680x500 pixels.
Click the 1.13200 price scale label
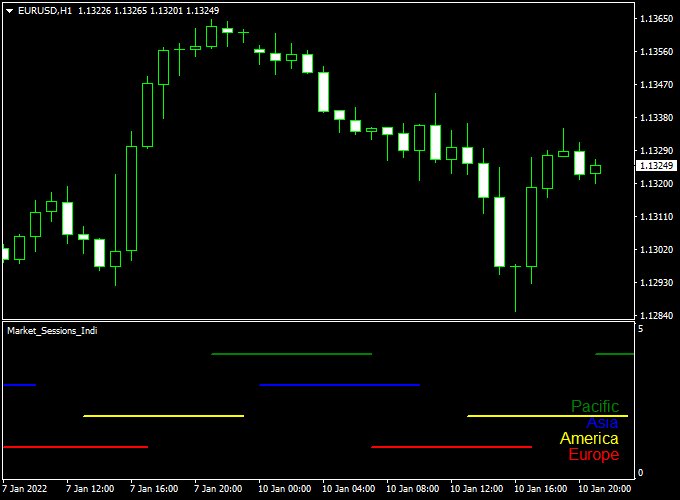click(x=657, y=183)
